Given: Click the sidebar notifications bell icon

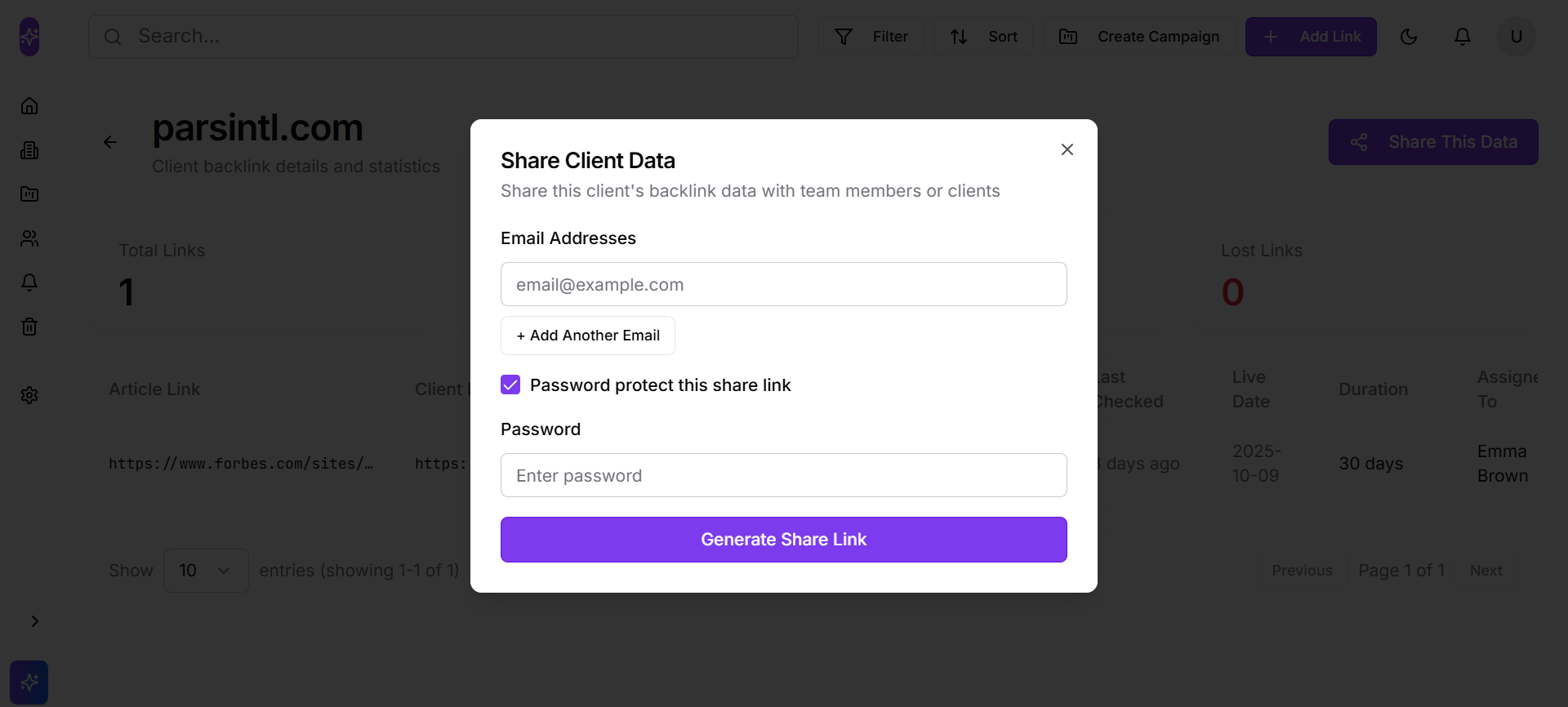Looking at the screenshot, I should tap(29, 282).
